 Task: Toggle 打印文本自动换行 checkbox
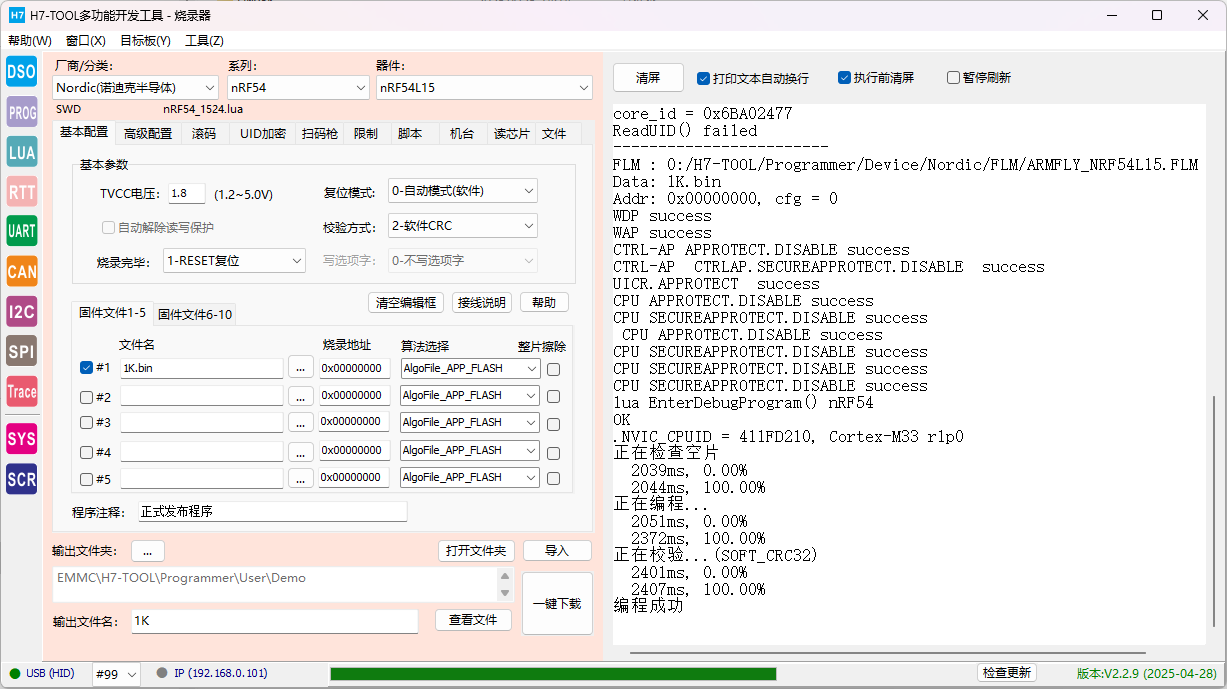(x=703, y=78)
